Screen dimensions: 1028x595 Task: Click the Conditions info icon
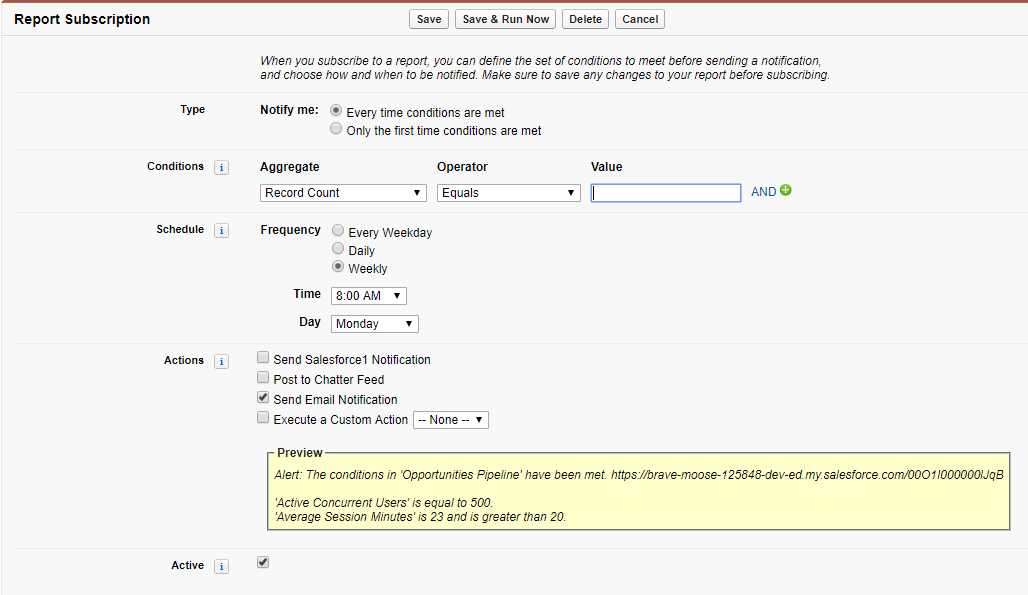(221, 168)
